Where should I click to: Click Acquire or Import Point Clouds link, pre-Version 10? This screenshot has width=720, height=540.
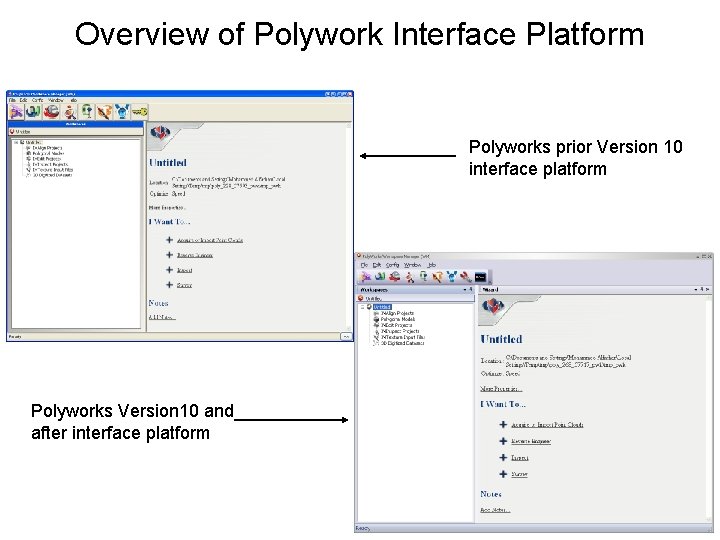(210, 240)
